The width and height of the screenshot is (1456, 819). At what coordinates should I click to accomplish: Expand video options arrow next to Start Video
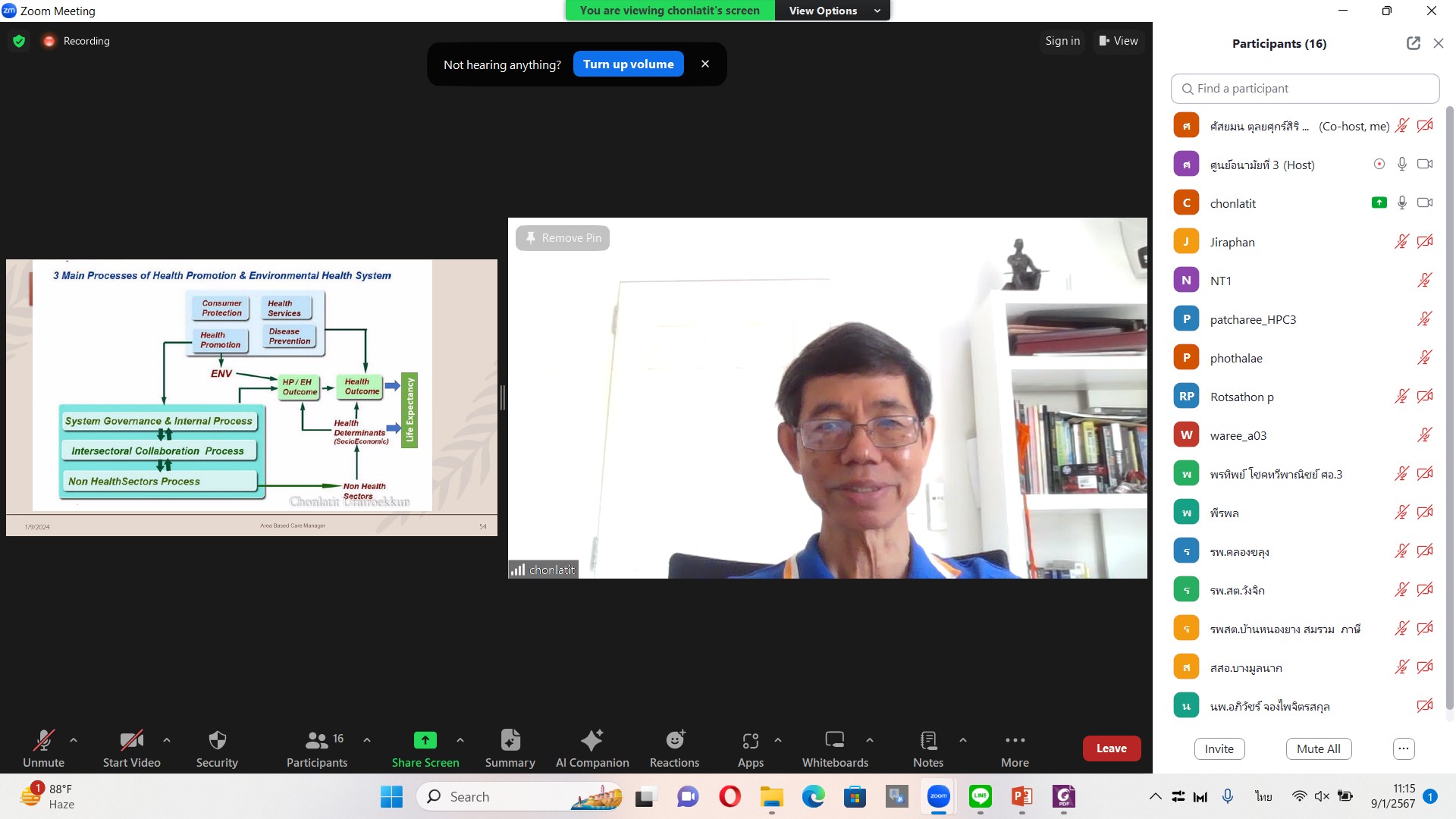coord(167,739)
